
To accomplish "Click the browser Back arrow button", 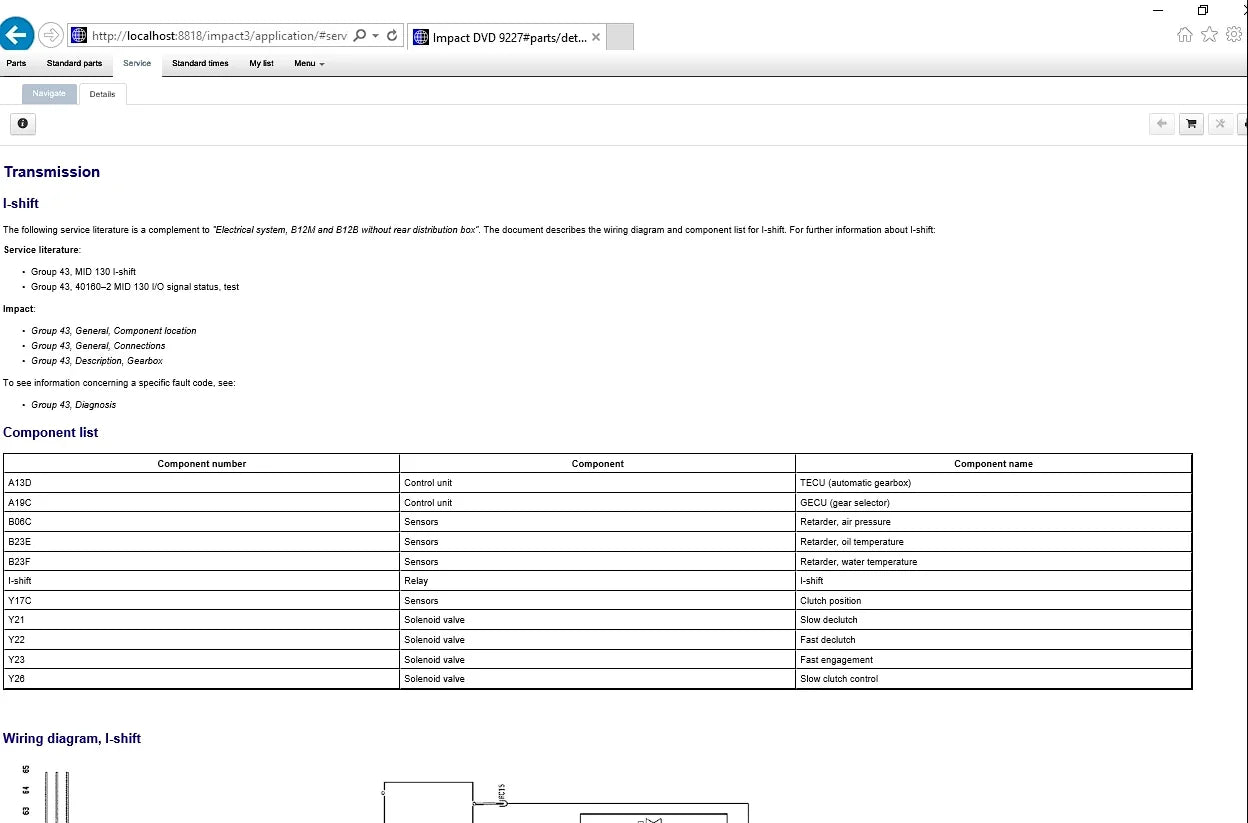I will point(15,35).
